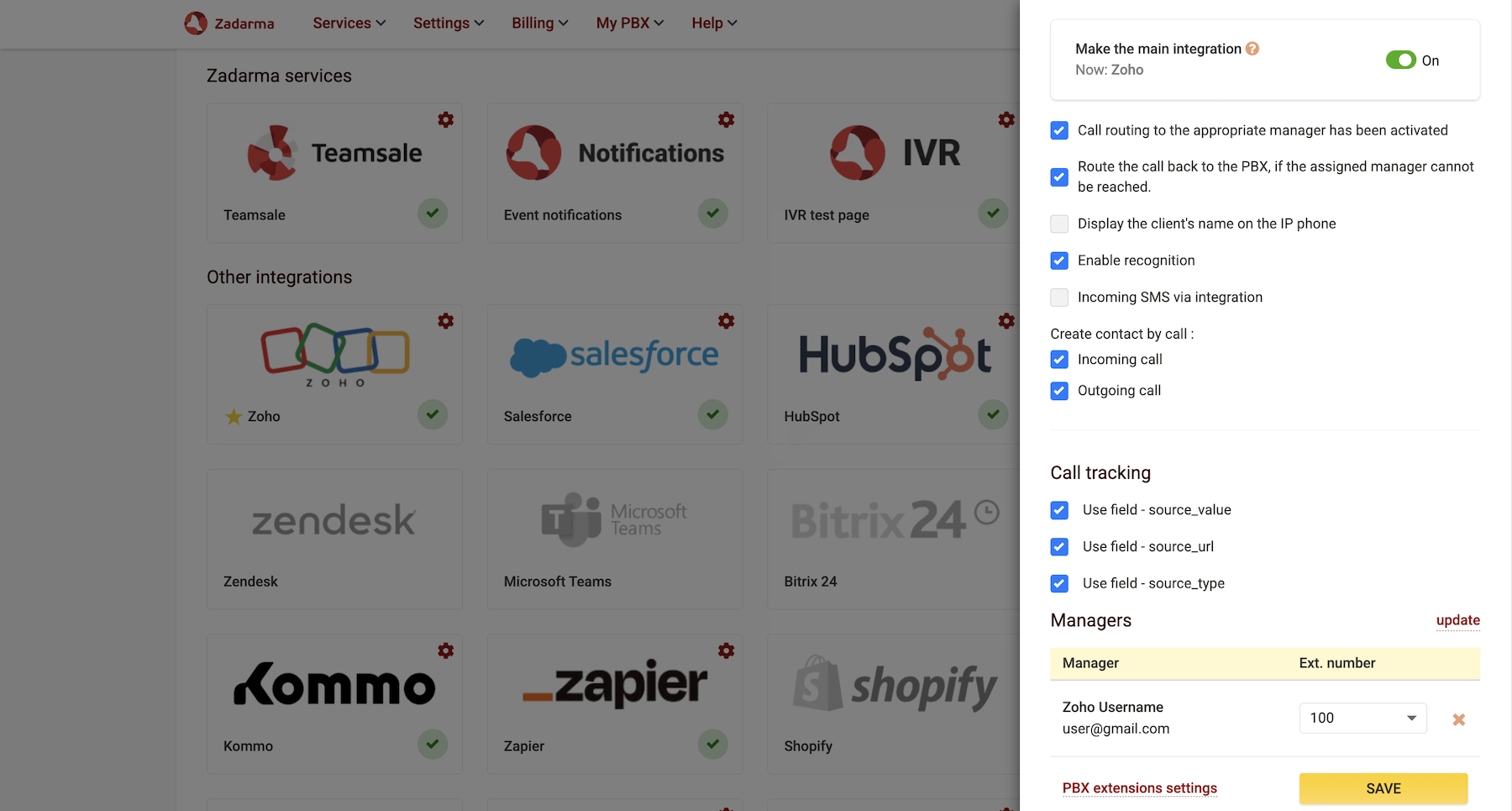Screen dimensions: 1512x811
Task: Uncheck Outgoing call contact creation
Action: (1059, 391)
